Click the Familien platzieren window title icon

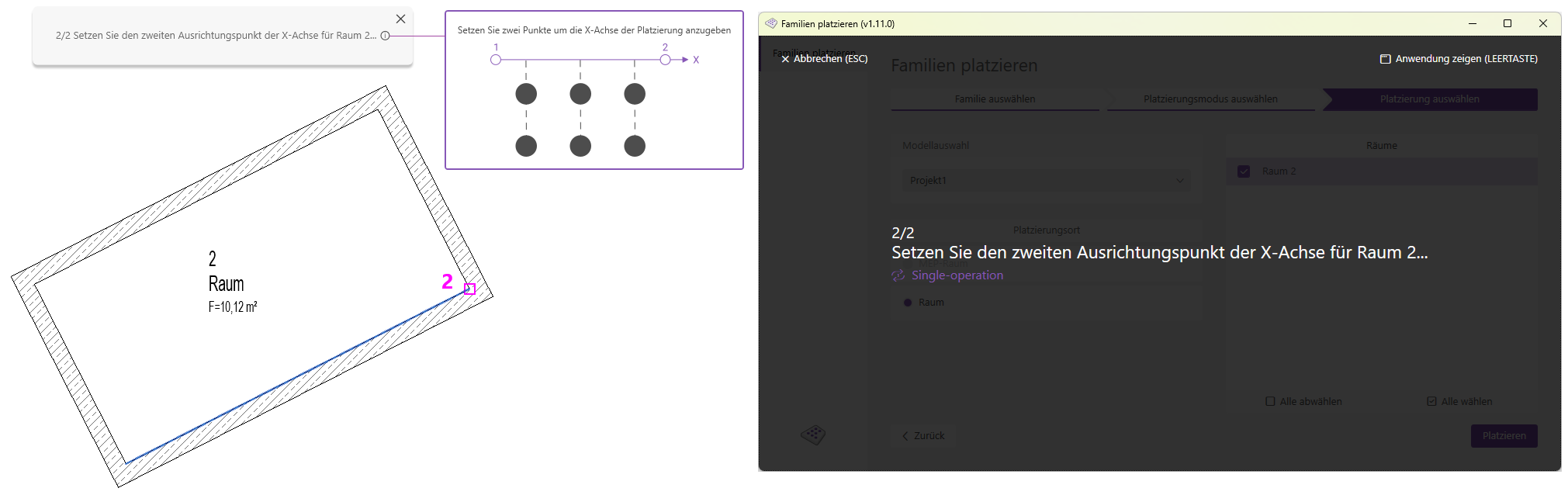(770, 23)
